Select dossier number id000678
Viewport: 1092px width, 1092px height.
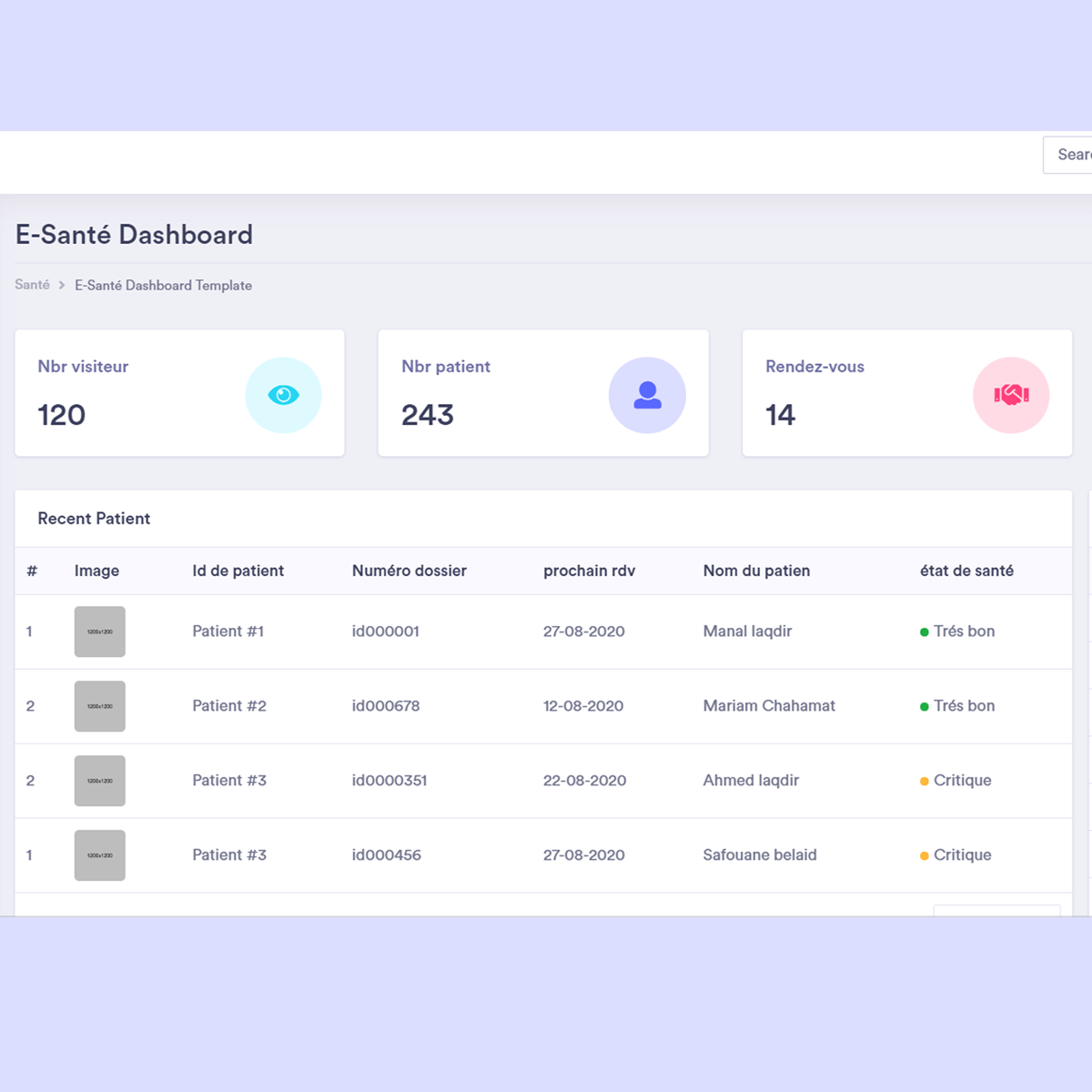point(386,705)
